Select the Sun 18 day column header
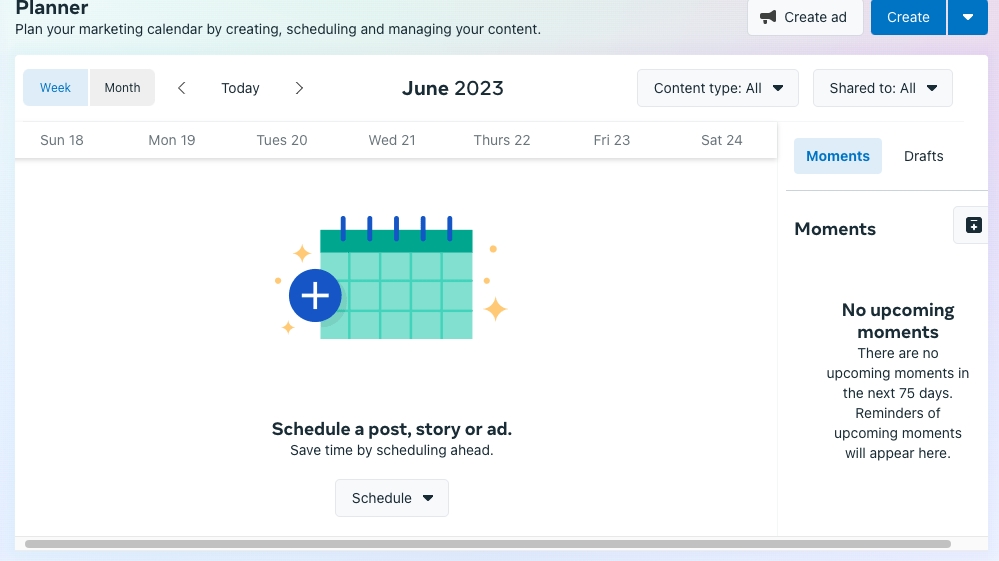This screenshot has height=561, width=999. (x=61, y=140)
